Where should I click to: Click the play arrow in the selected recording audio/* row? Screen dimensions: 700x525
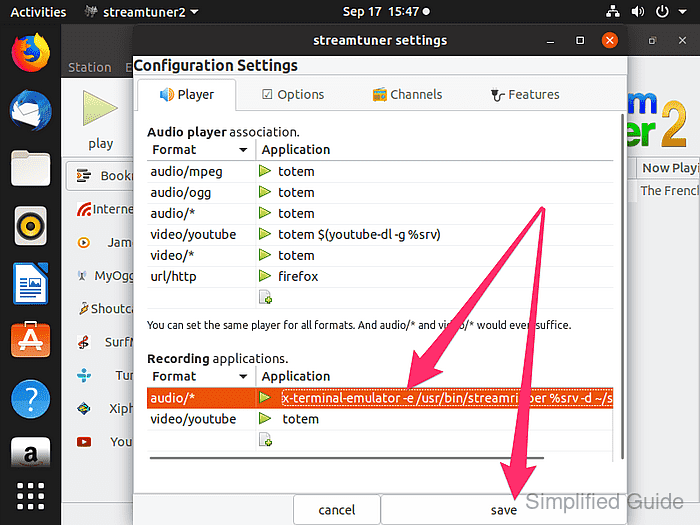pyautogui.click(x=265, y=397)
